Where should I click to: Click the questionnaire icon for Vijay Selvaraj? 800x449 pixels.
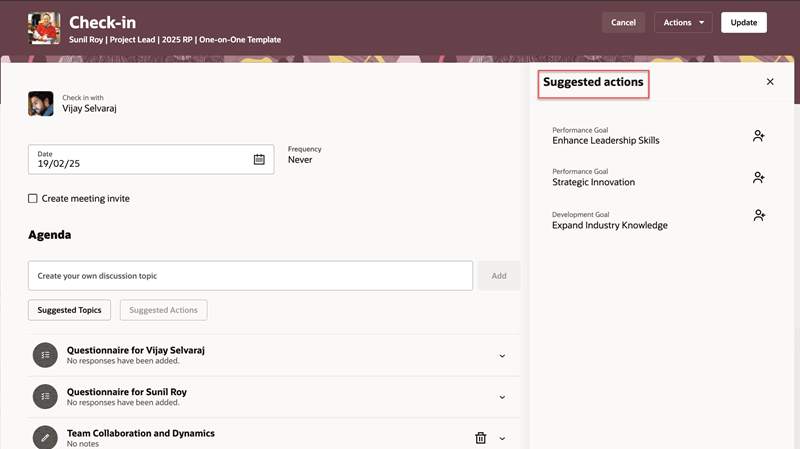[45, 355]
